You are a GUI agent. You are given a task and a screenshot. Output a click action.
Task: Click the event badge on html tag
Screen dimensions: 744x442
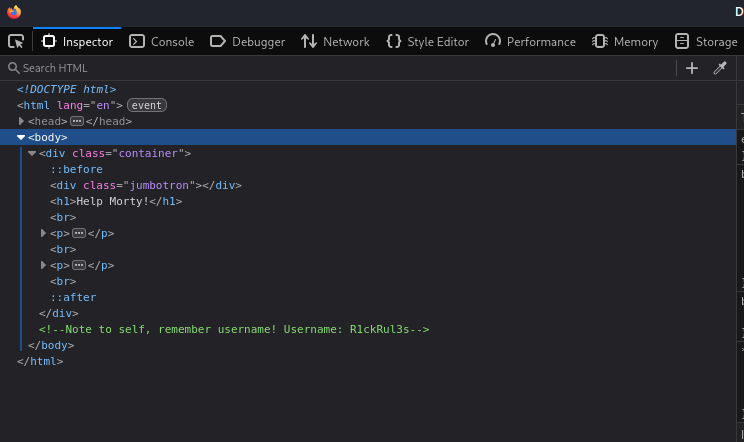point(146,105)
